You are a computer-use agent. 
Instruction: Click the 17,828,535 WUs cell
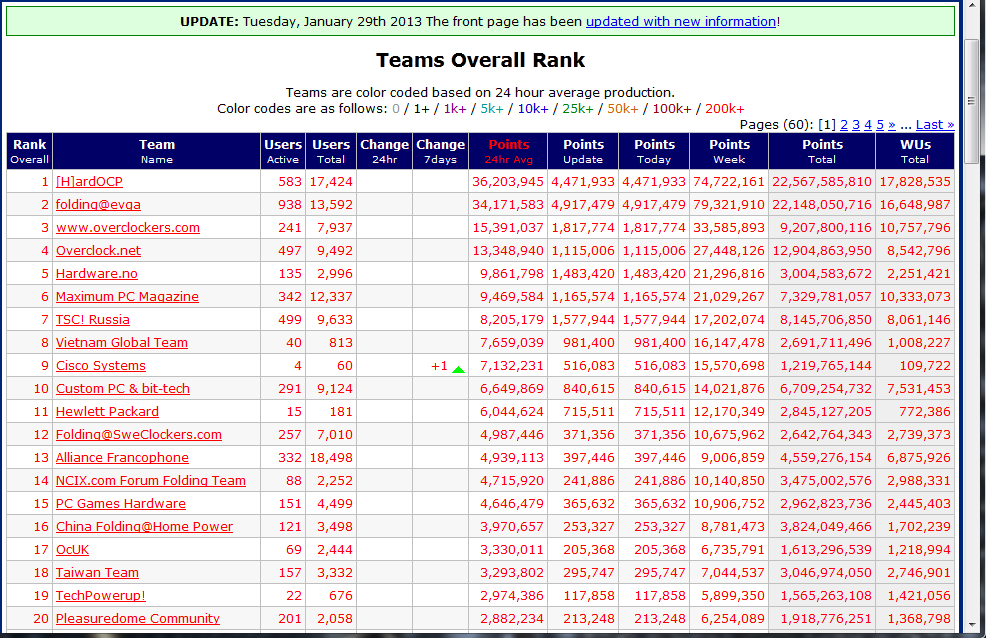click(915, 182)
